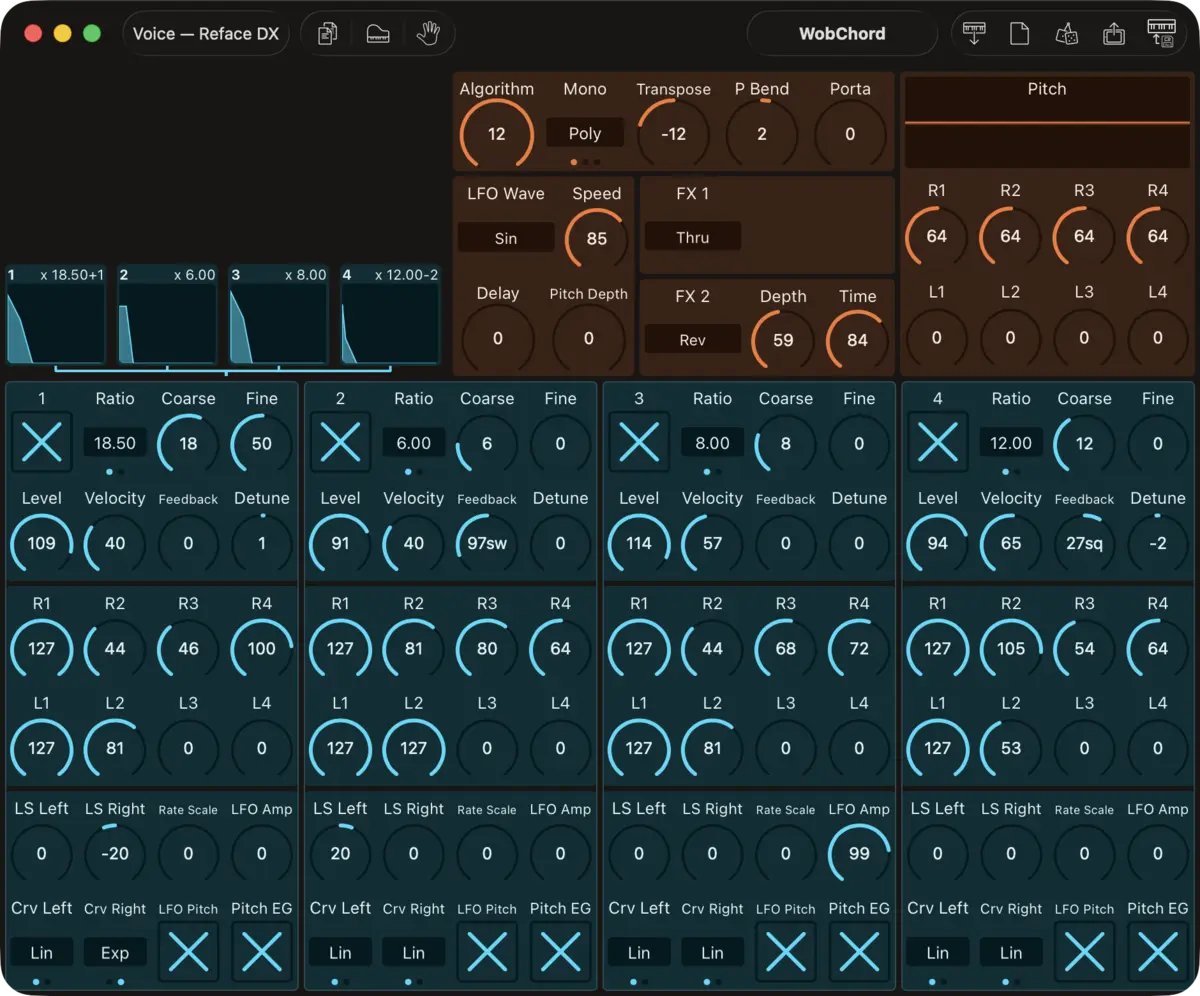
Task: Click operator 1 Fine knob showing 50
Action: point(262,443)
